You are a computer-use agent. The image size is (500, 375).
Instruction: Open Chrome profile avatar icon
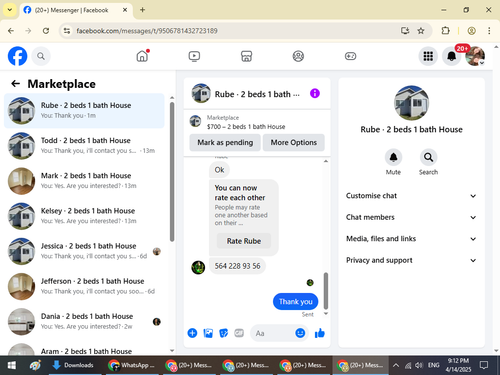click(471, 31)
